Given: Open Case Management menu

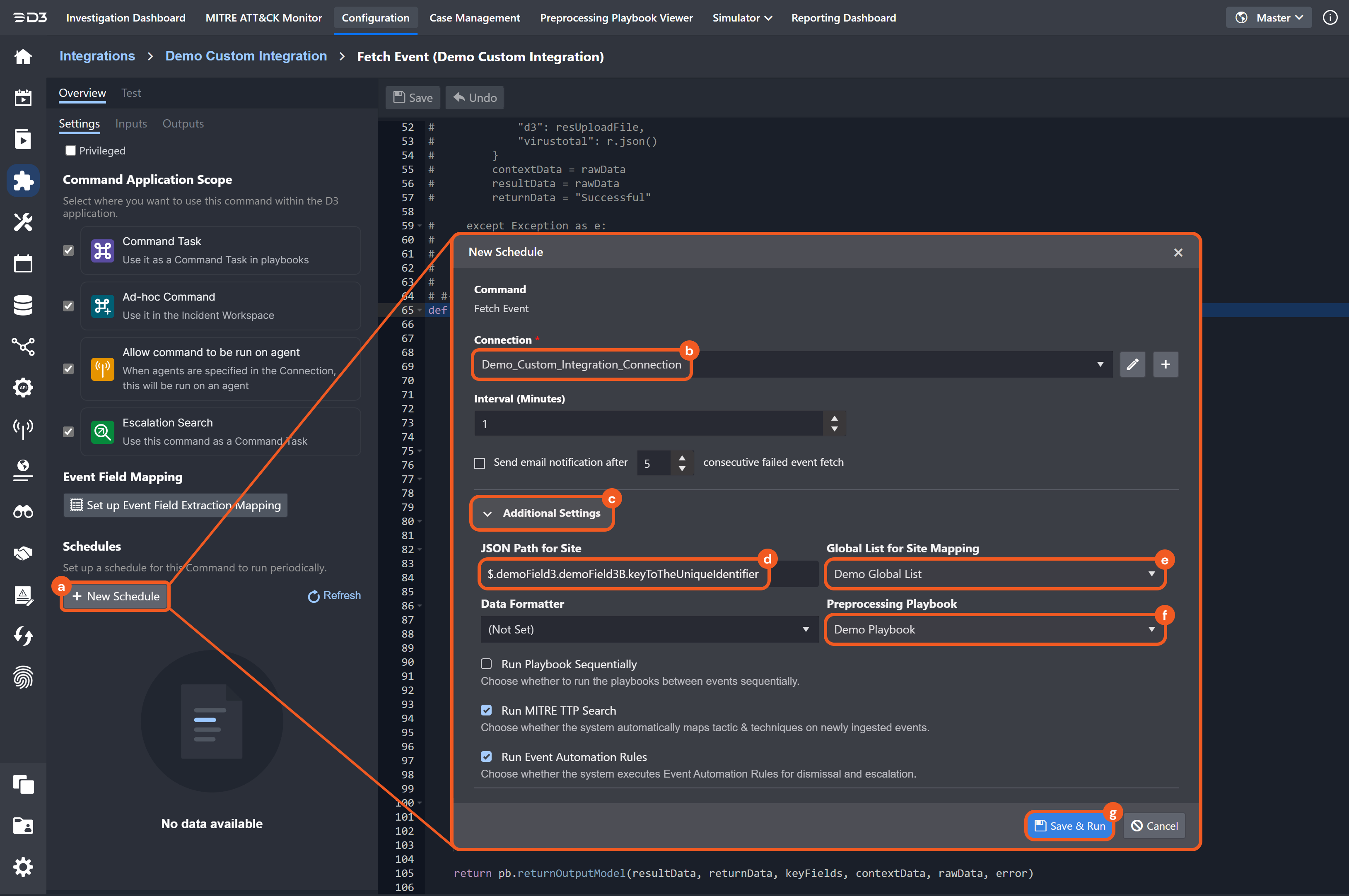Looking at the screenshot, I should (x=474, y=18).
